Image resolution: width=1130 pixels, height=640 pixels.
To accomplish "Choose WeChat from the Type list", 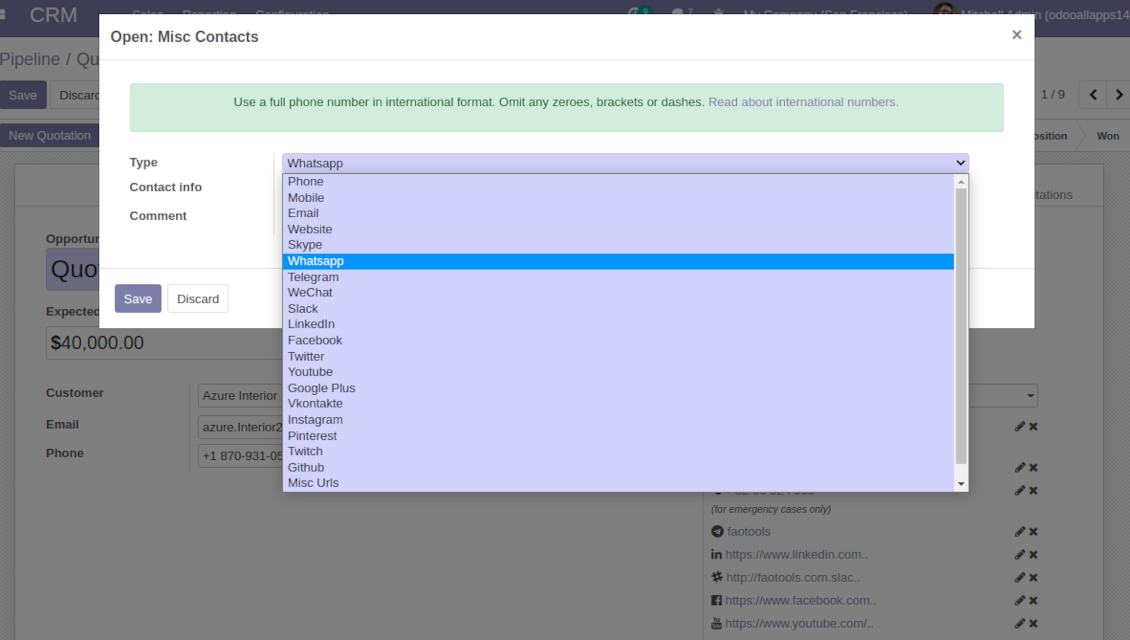I will (x=618, y=293).
